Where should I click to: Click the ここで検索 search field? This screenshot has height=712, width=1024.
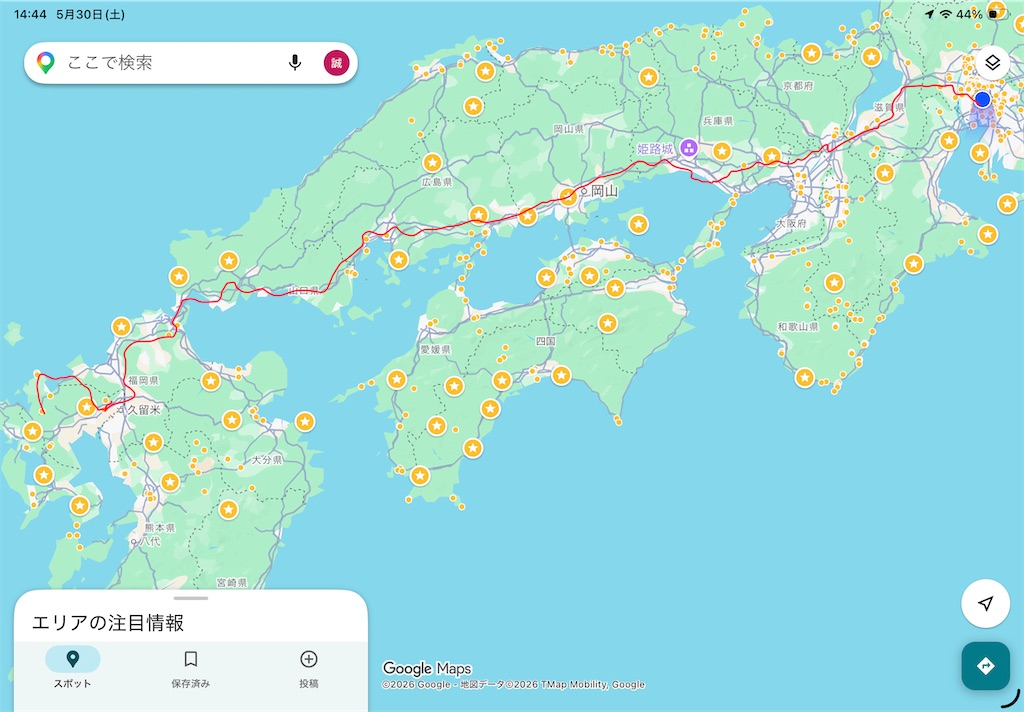[x=191, y=63]
